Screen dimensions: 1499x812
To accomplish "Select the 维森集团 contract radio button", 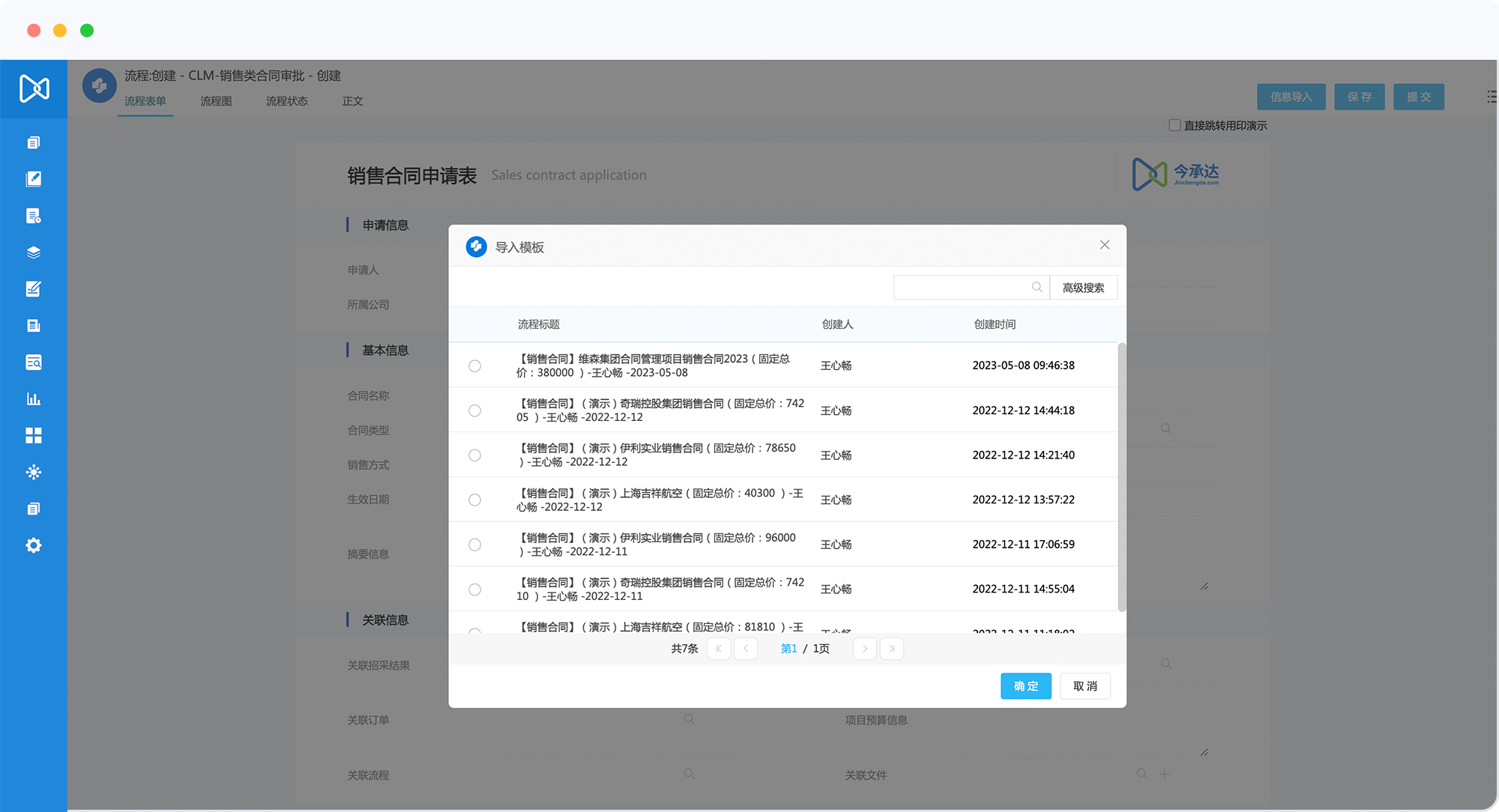I will click(474, 366).
